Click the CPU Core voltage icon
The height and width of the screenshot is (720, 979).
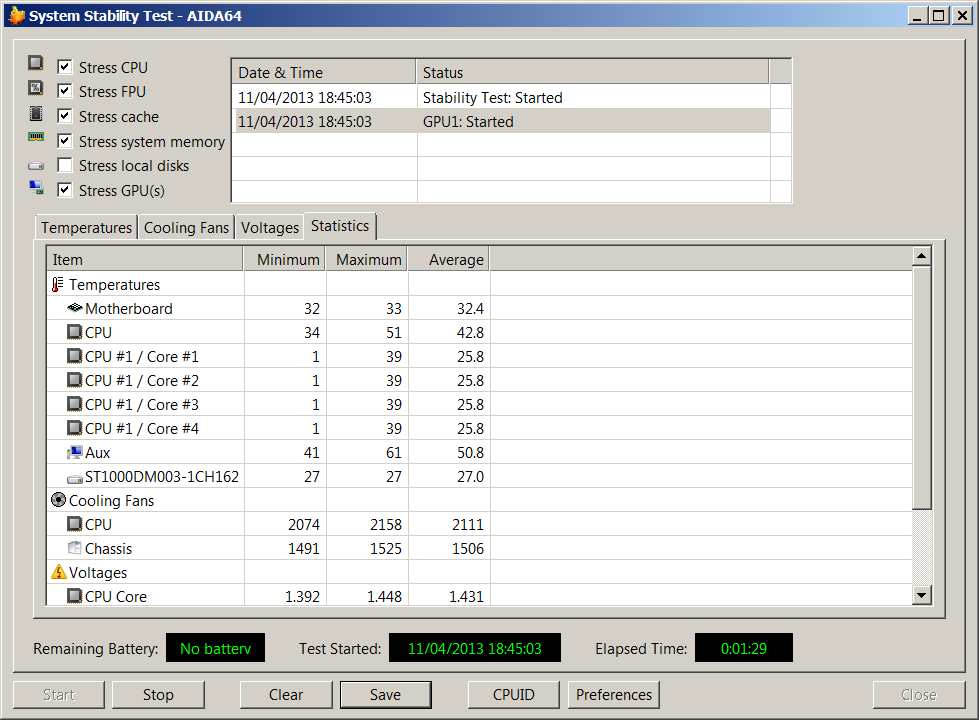coord(74,597)
